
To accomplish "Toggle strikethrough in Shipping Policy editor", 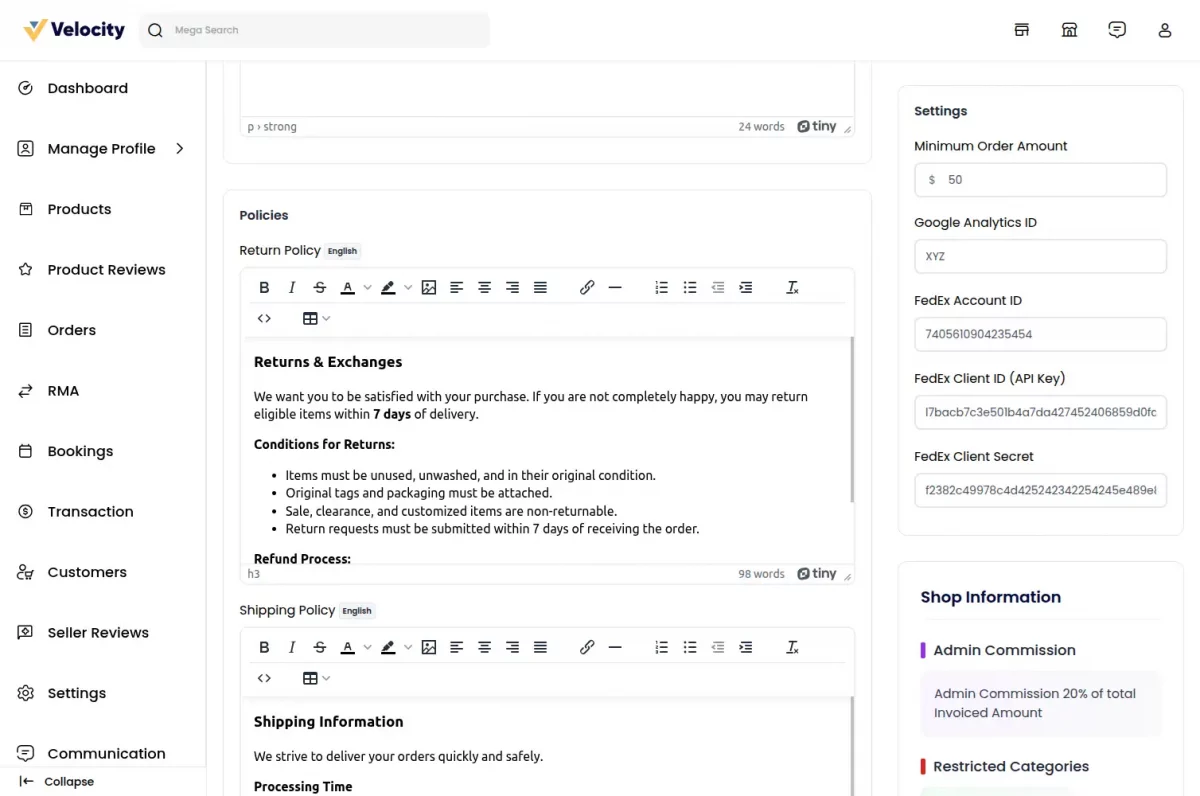I will [x=320, y=647].
